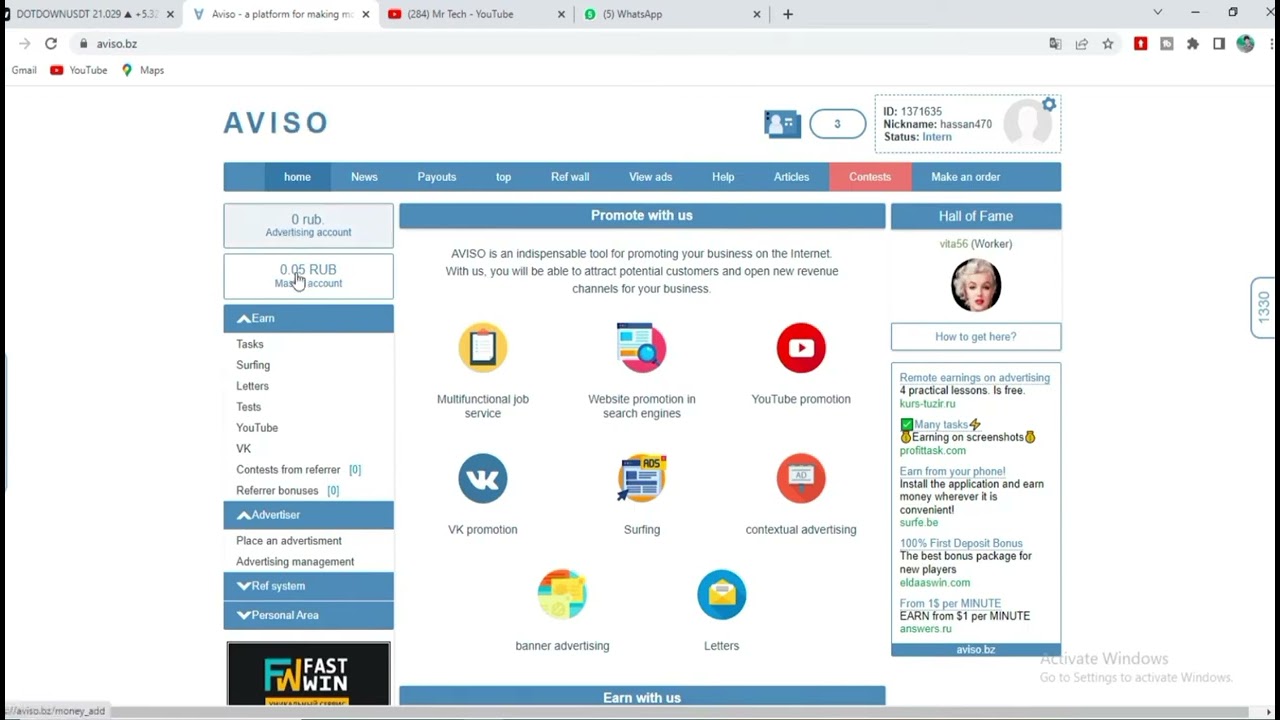The height and width of the screenshot is (720, 1280).
Task: Click the translate page icon in address bar
Action: click(x=1055, y=44)
